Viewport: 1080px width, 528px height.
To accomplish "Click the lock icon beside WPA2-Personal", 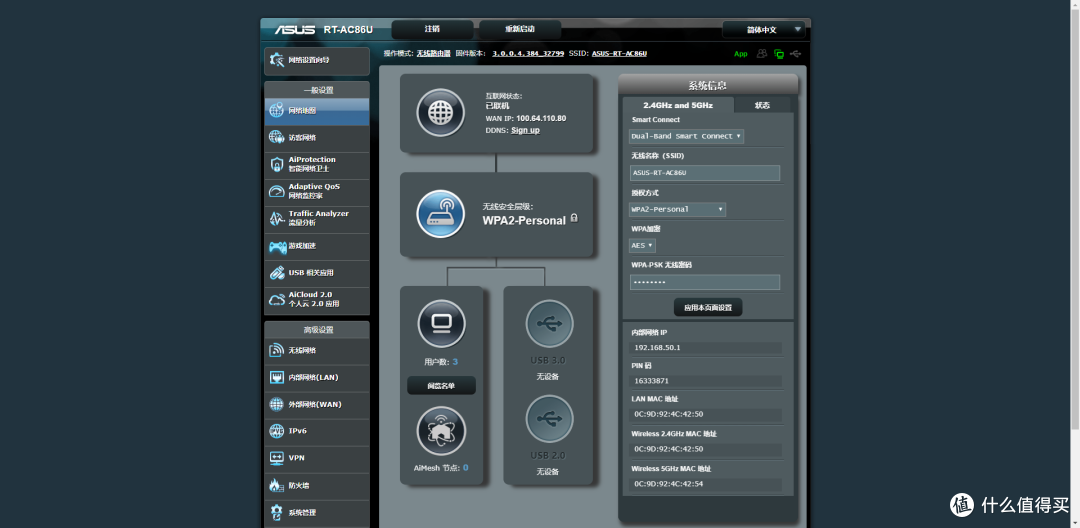I will 574,219.
